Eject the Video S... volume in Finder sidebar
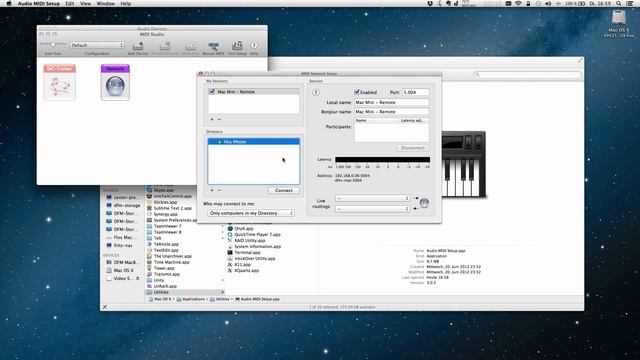This screenshot has height=360, width=640. coord(138,278)
